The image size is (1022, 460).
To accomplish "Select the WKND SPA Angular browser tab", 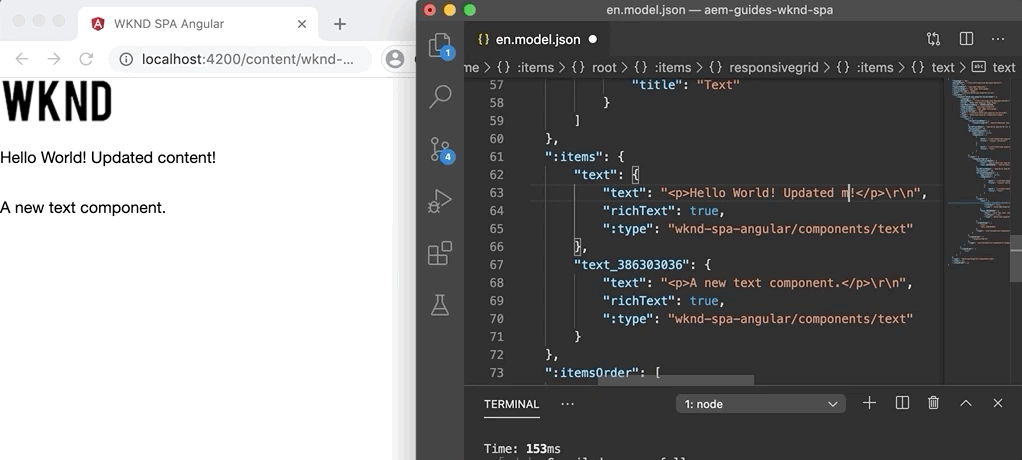I will tap(199, 23).
